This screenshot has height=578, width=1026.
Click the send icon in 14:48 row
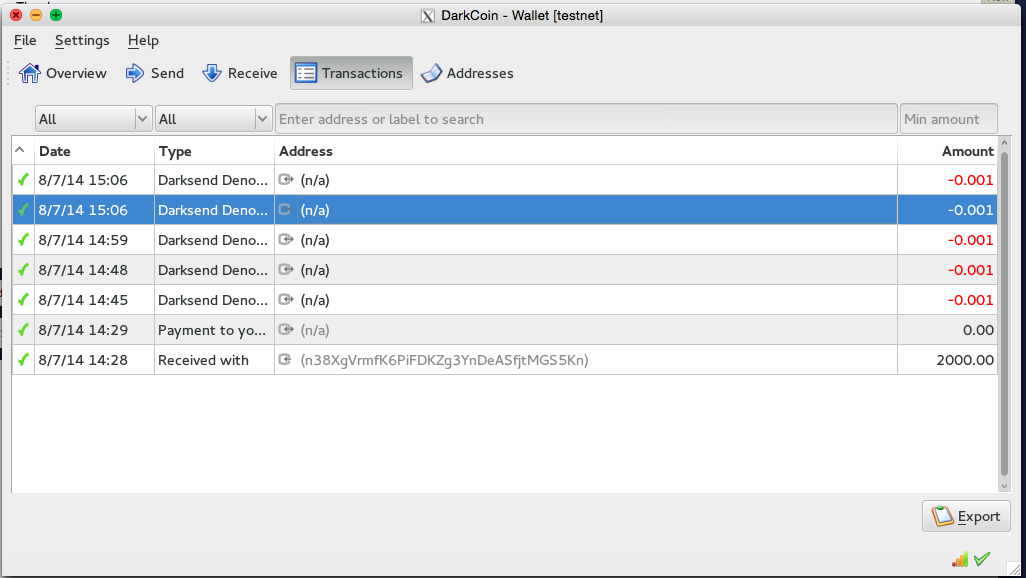point(285,269)
